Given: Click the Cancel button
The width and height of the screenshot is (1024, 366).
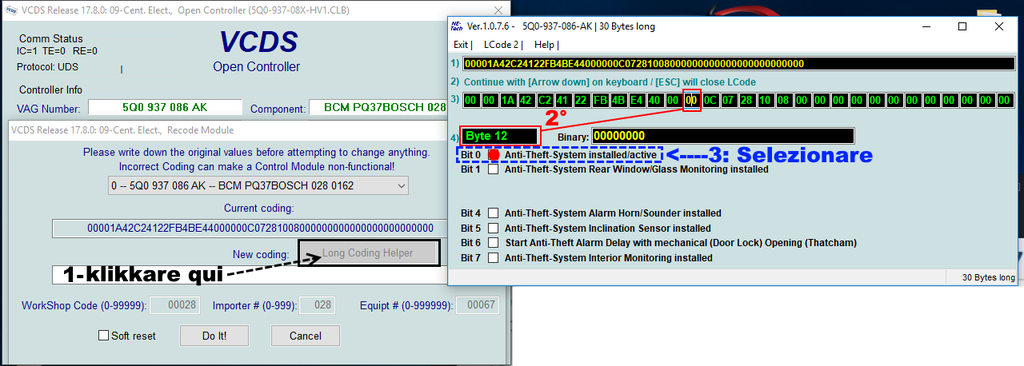Looking at the screenshot, I should pyautogui.click(x=305, y=336).
